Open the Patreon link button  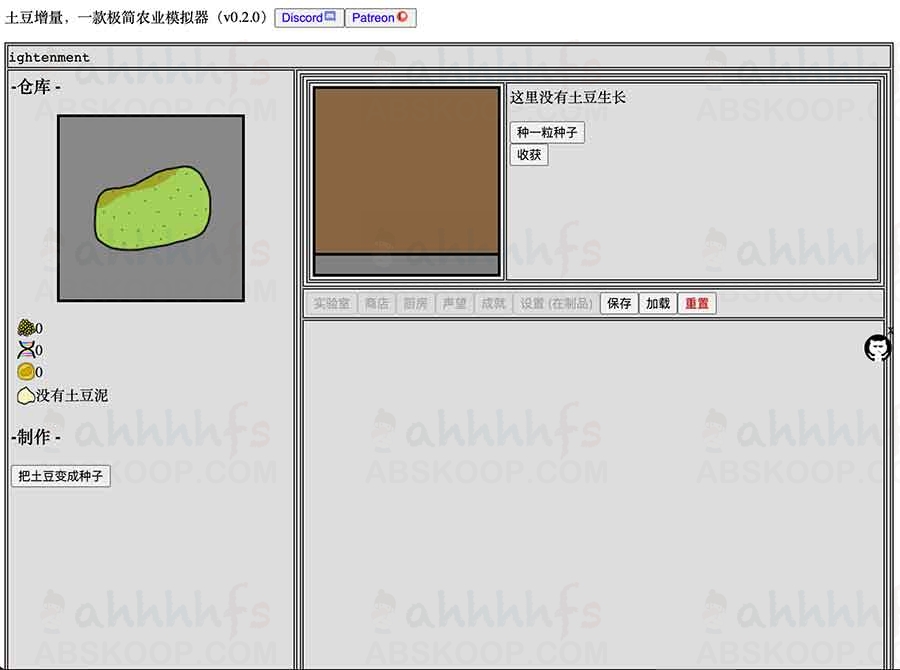click(x=380, y=18)
